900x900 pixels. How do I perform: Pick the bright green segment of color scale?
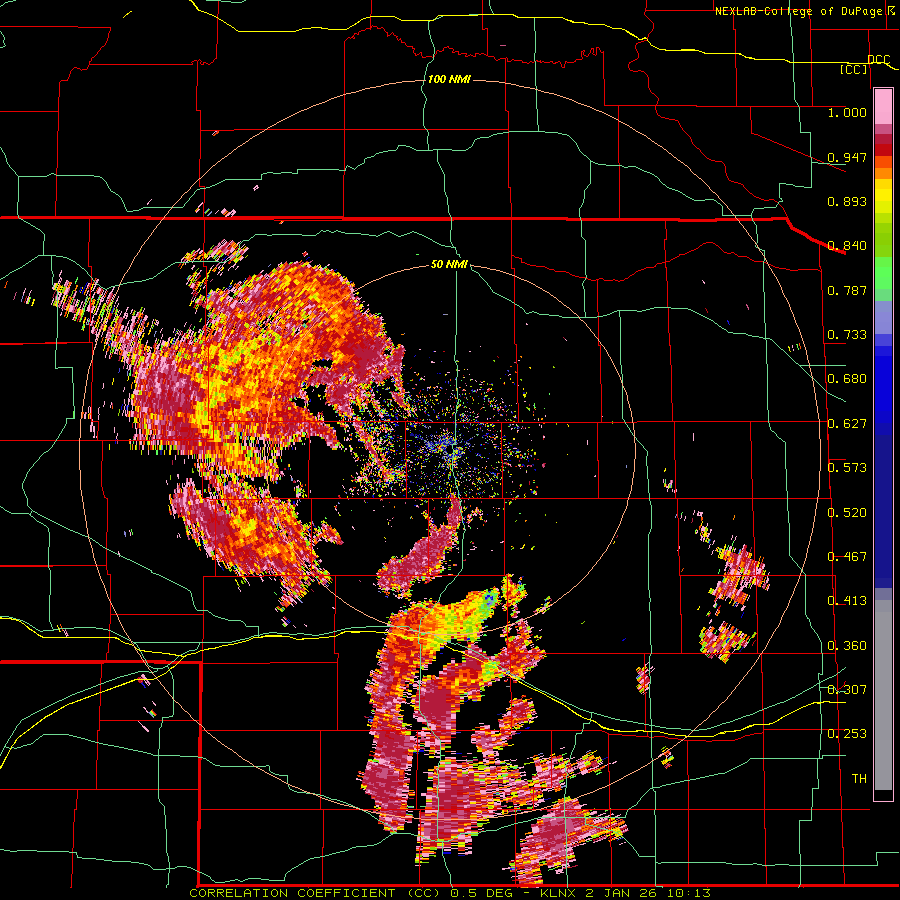coord(883,274)
